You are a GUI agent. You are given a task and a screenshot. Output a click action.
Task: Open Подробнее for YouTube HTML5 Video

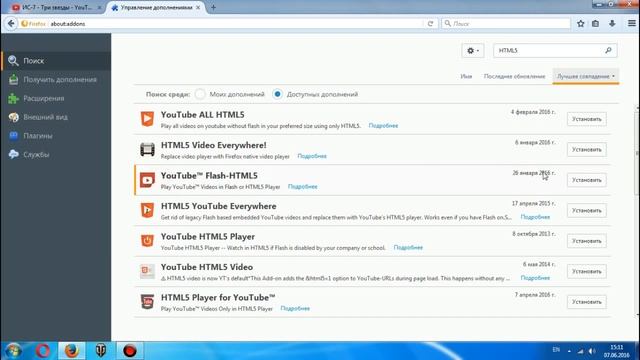click(535, 278)
